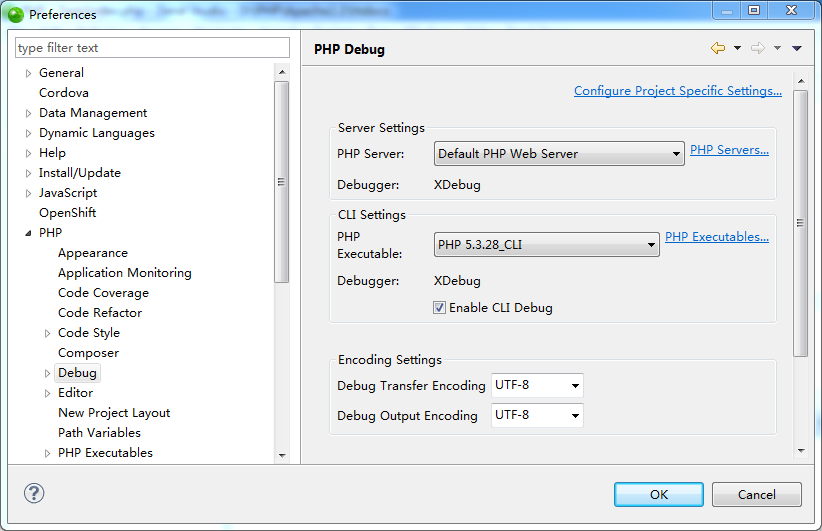The height and width of the screenshot is (531, 822).
Task: Expand the Dynamic Languages node
Action: tap(28, 133)
